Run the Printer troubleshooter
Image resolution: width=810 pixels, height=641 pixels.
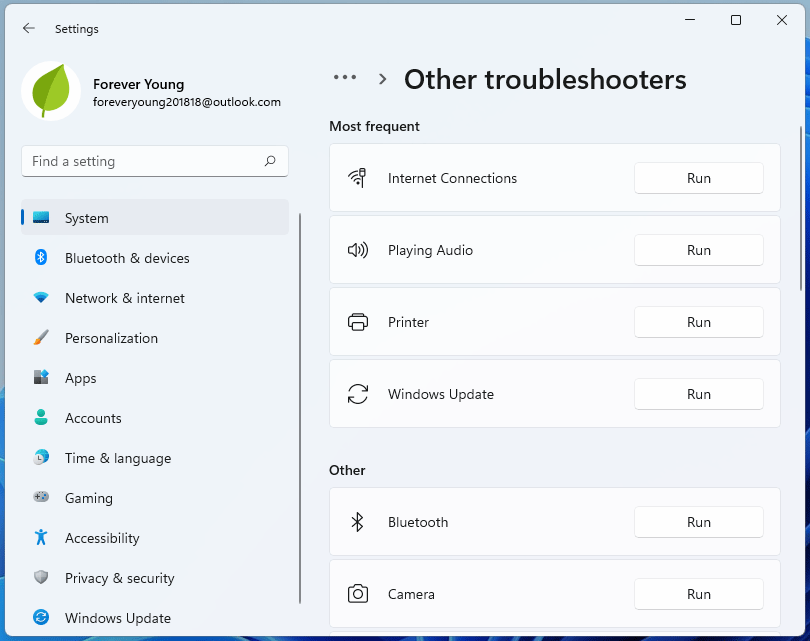click(698, 322)
